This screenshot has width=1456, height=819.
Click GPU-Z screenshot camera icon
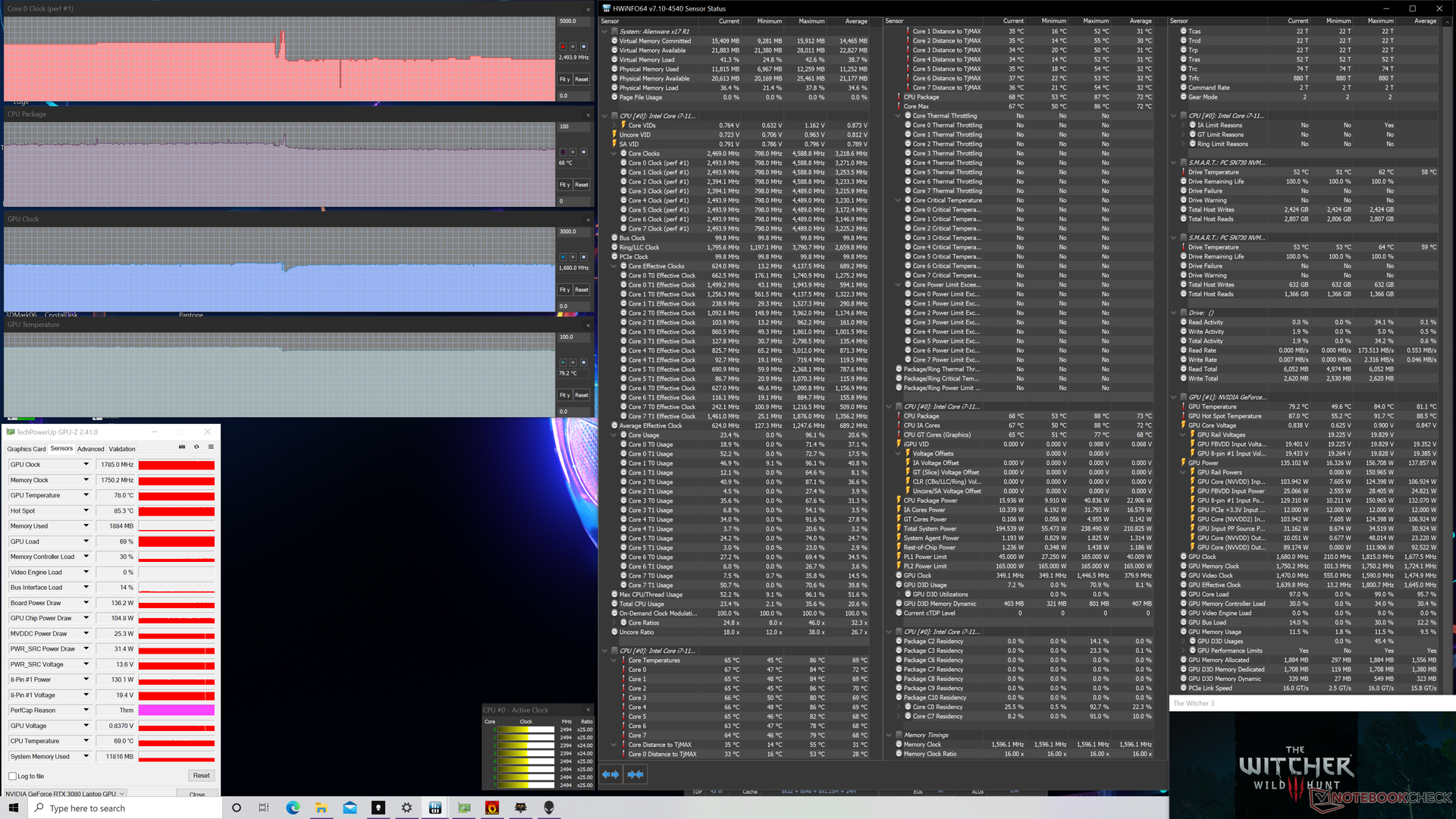pyautogui.click(x=182, y=447)
